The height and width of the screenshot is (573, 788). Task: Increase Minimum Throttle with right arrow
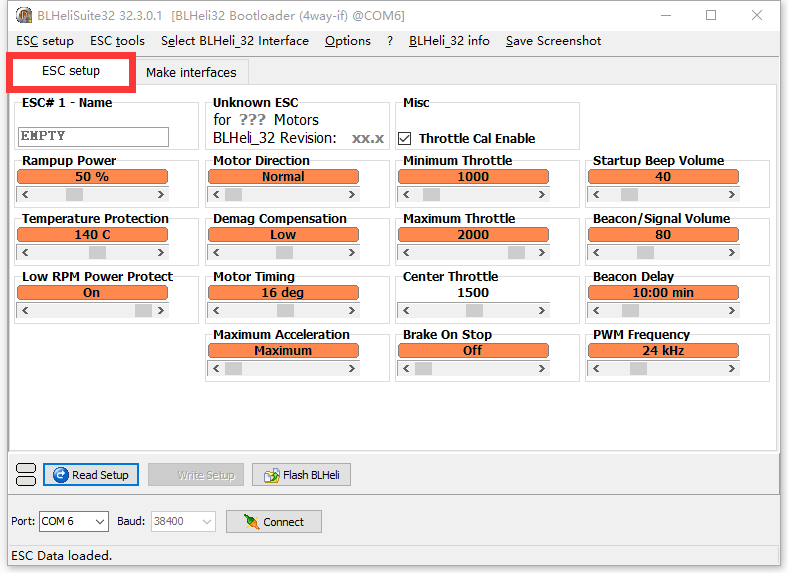[x=542, y=195]
